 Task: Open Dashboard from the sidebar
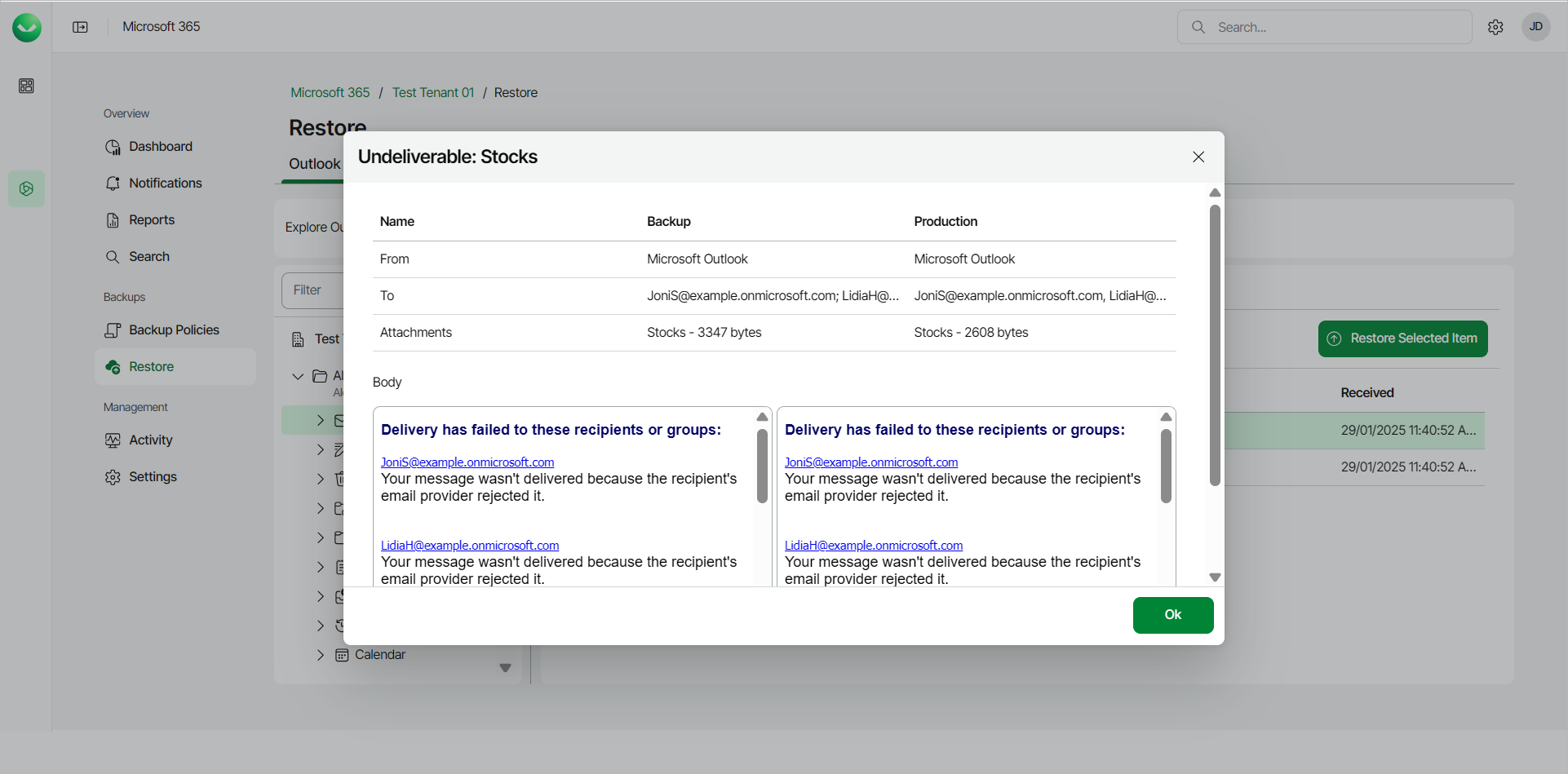pyautogui.click(x=160, y=147)
